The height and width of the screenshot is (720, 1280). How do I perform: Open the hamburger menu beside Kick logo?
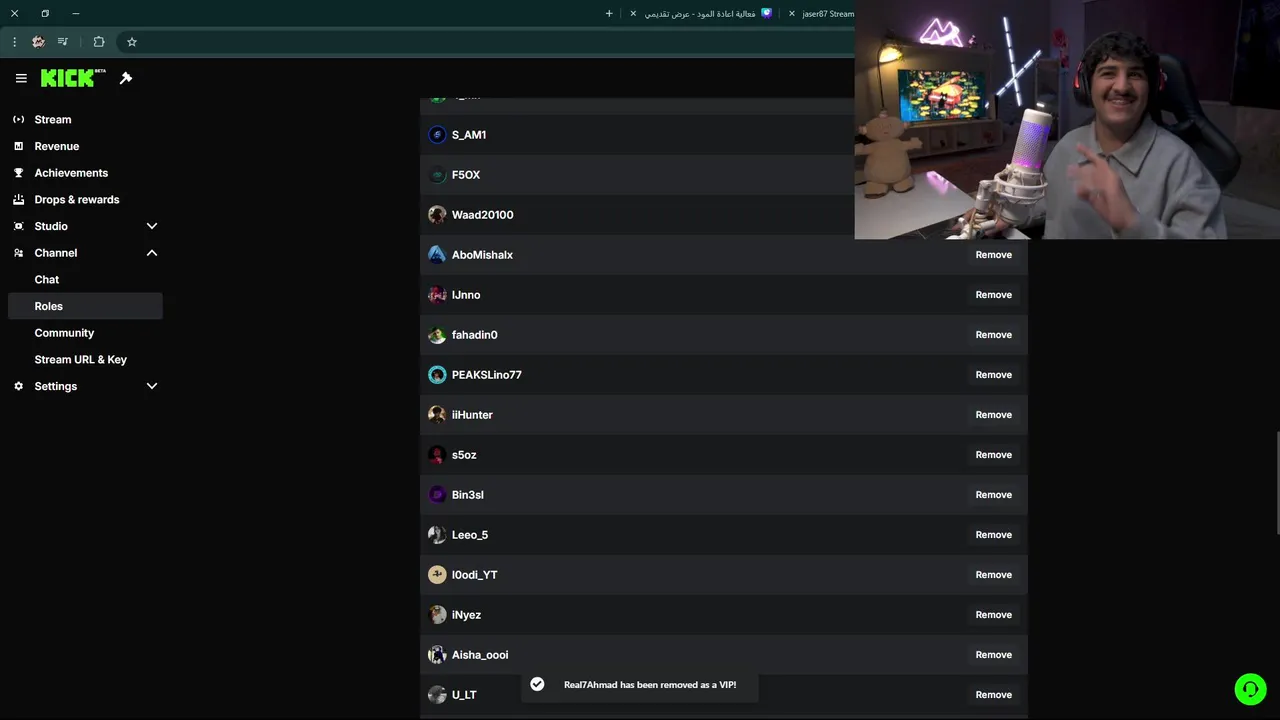pyautogui.click(x=21, y=78)
